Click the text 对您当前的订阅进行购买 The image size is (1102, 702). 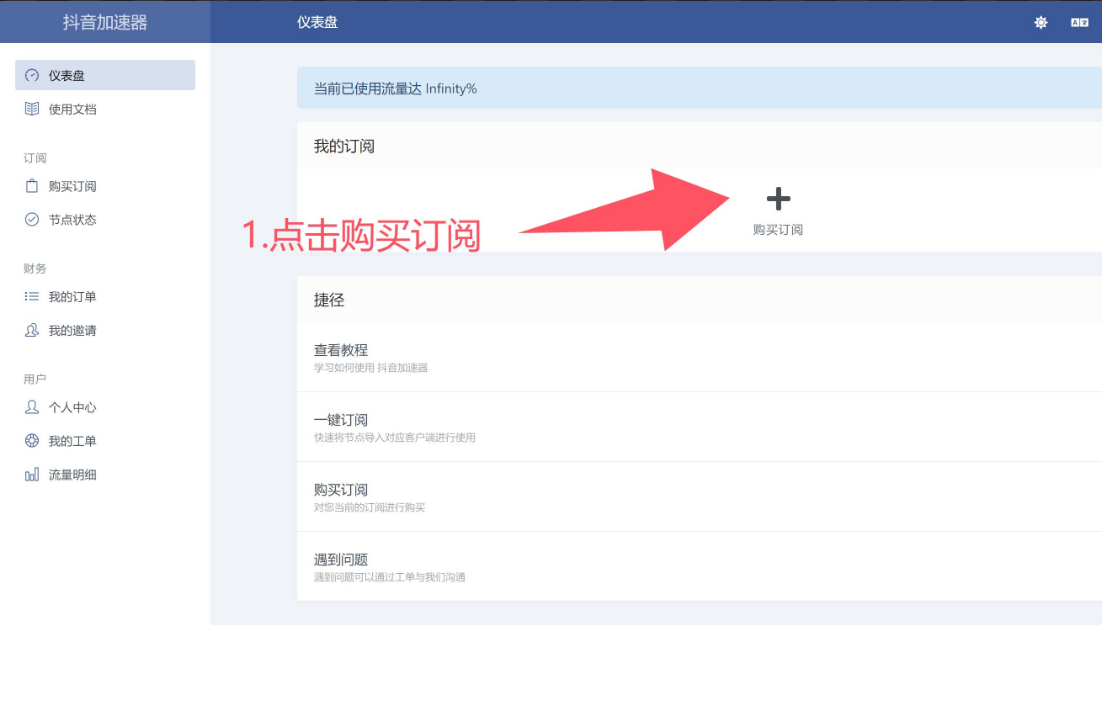coord(369,507)
